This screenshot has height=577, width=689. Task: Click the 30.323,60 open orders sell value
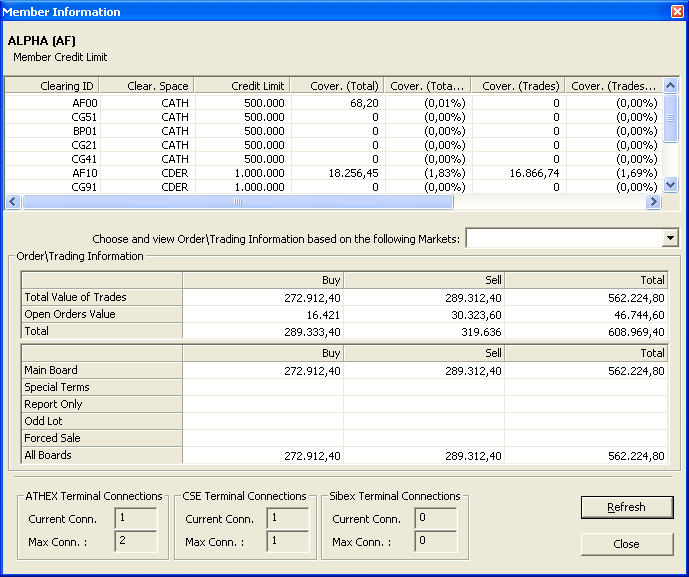[x=476, y=315]
